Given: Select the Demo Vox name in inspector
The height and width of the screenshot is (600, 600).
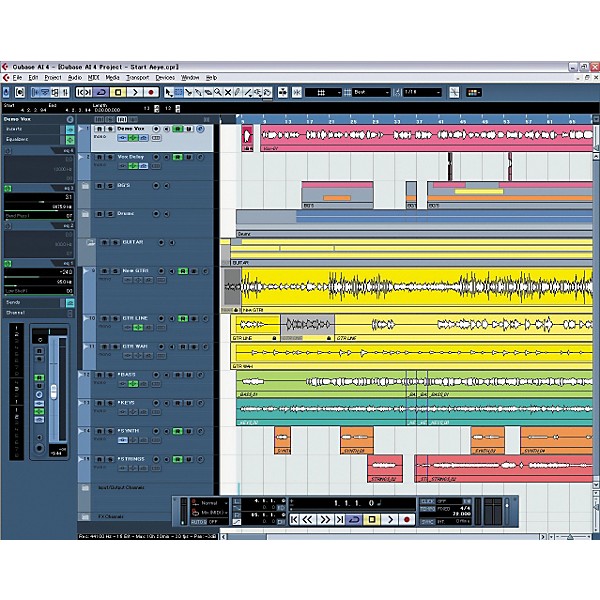Looking at the screenshot, I should [x=18, y=119].
